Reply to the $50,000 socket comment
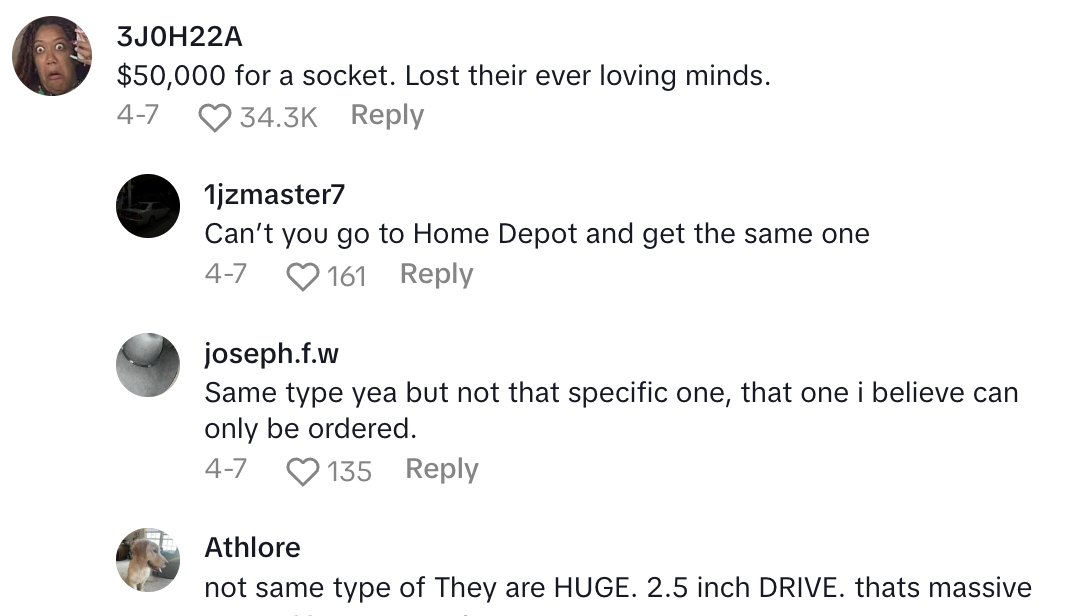1066x616 pixels. [387, 116]
